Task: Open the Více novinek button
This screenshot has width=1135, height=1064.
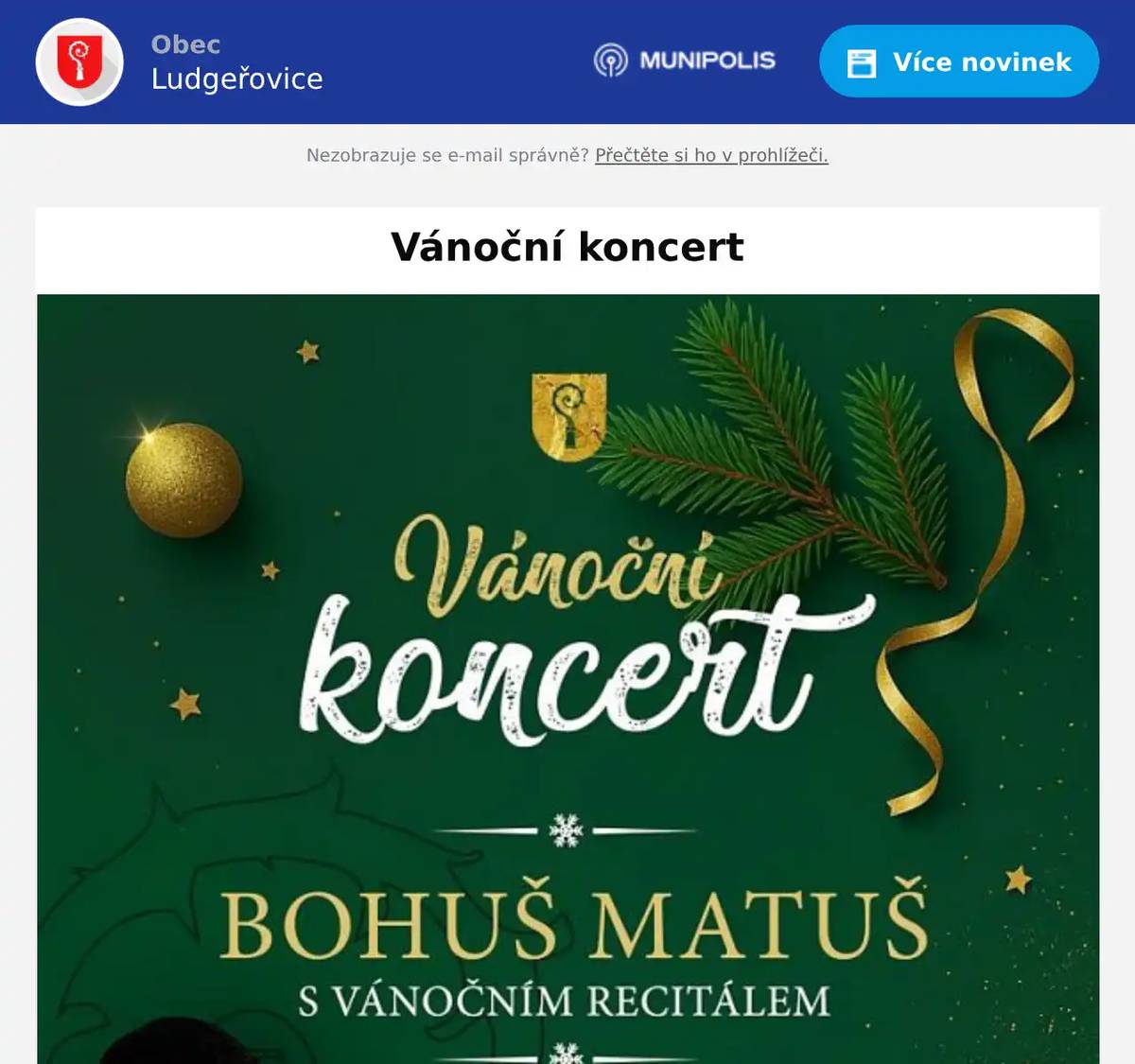Action: pos(959,61)
